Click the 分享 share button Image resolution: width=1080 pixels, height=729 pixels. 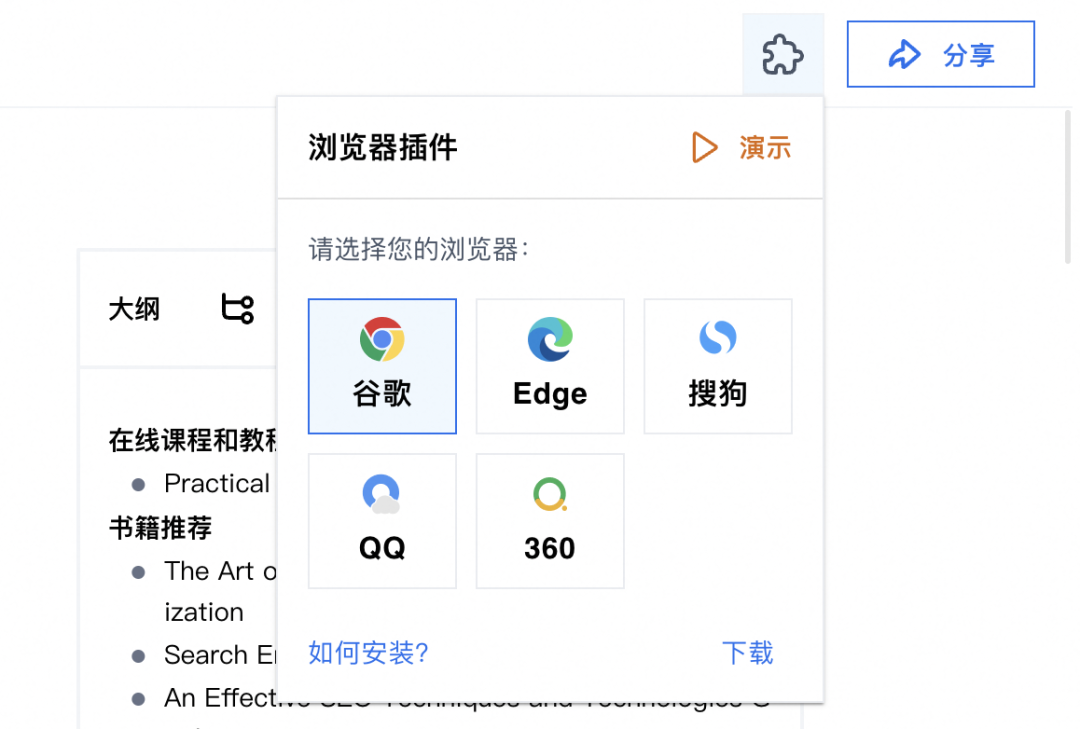[x=940, y=55]
